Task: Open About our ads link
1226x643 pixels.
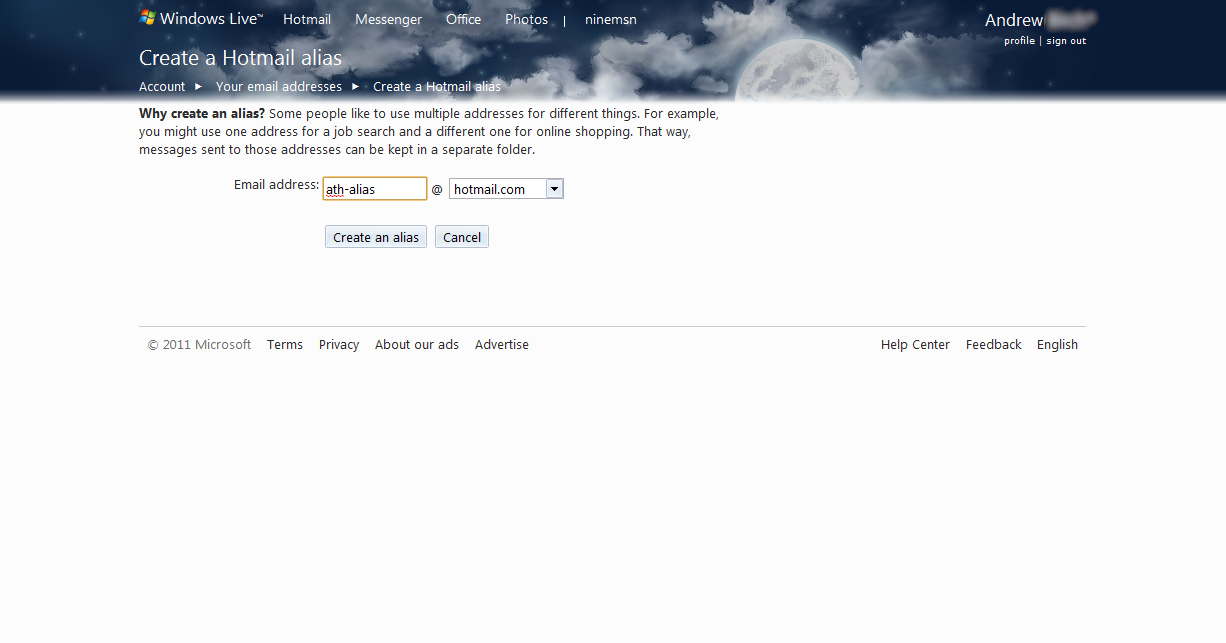Action: point(417,344)
